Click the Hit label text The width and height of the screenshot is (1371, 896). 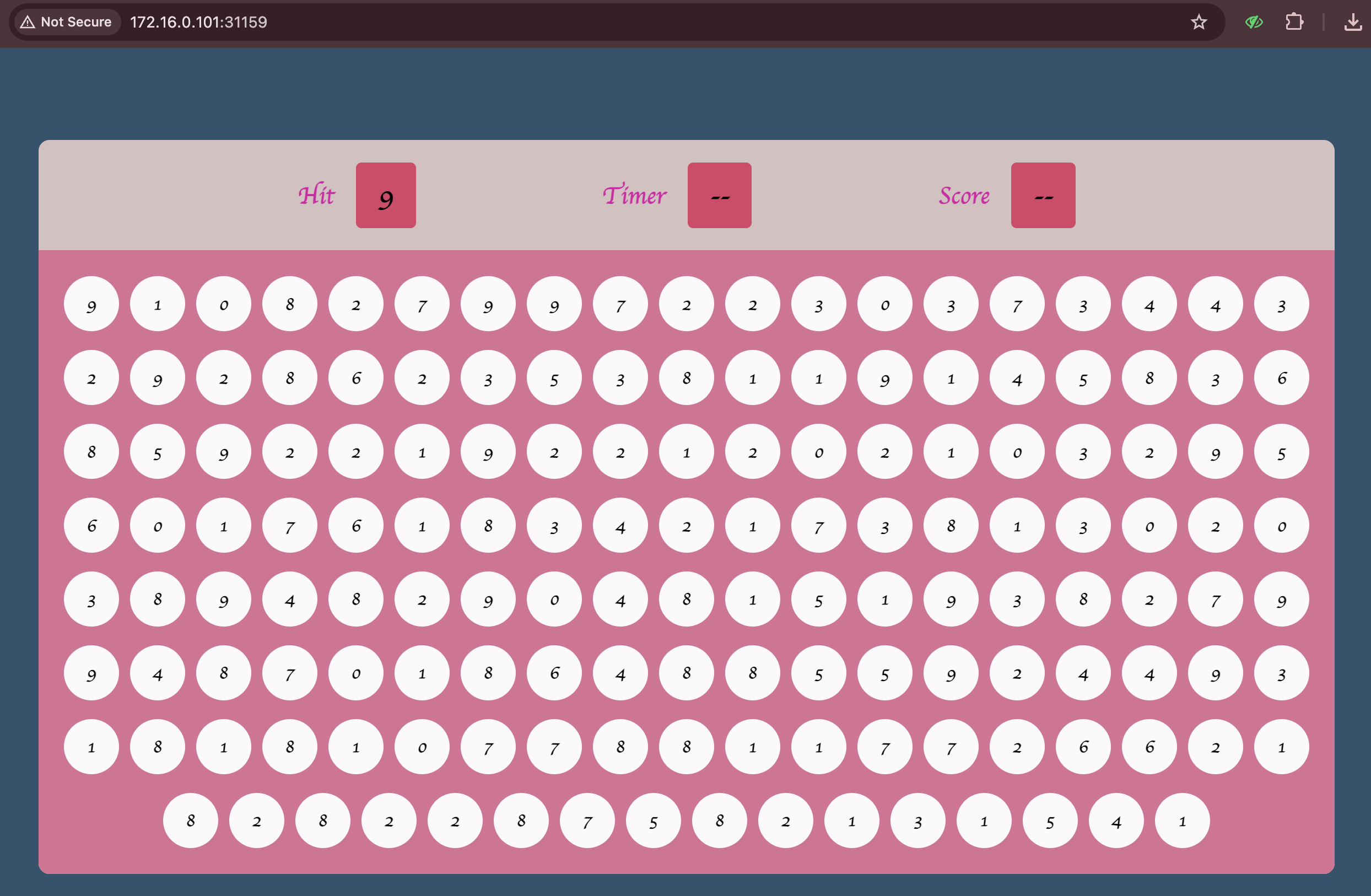pos(316,195)
